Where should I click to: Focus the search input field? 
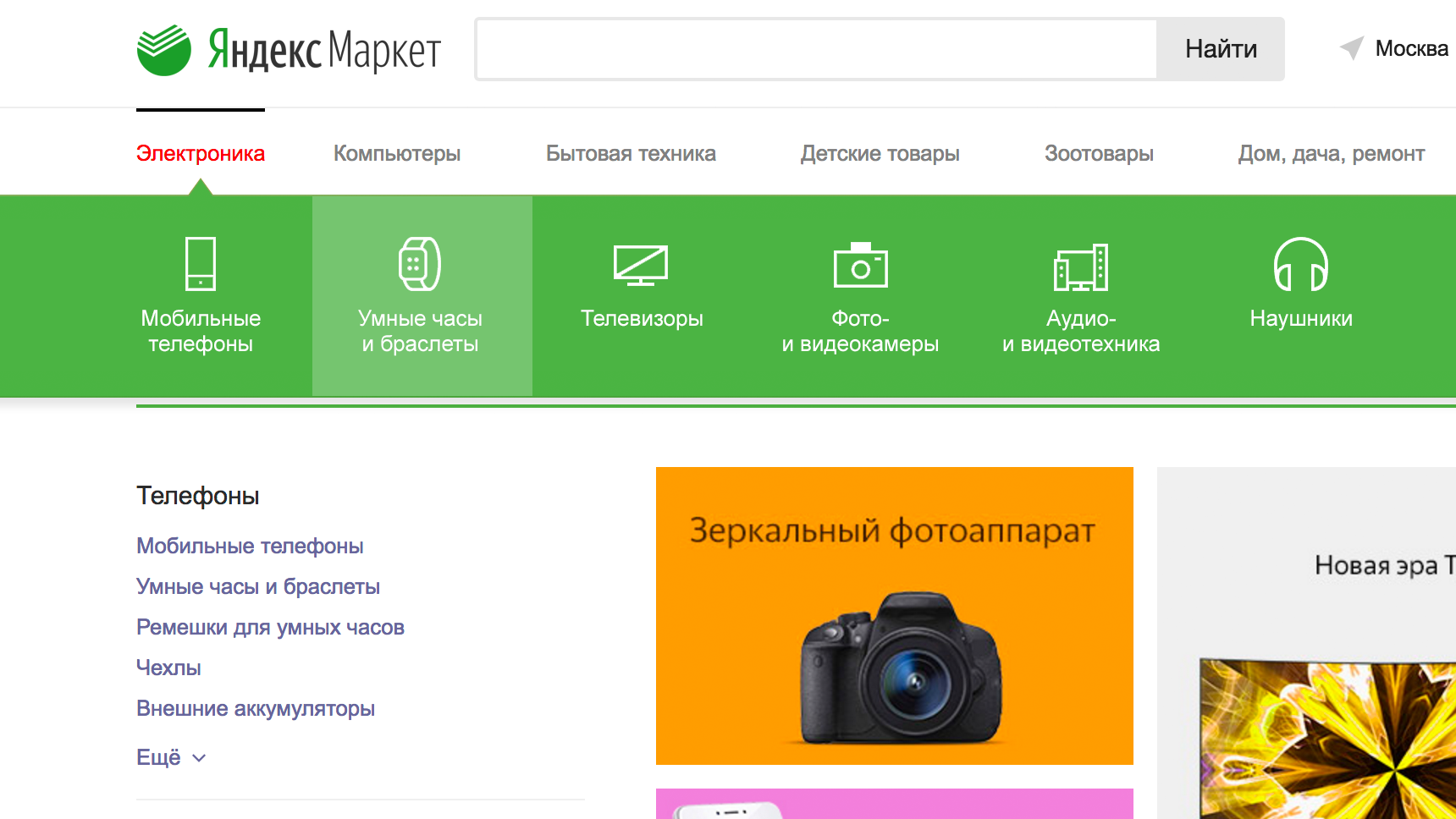coord(816,49)
